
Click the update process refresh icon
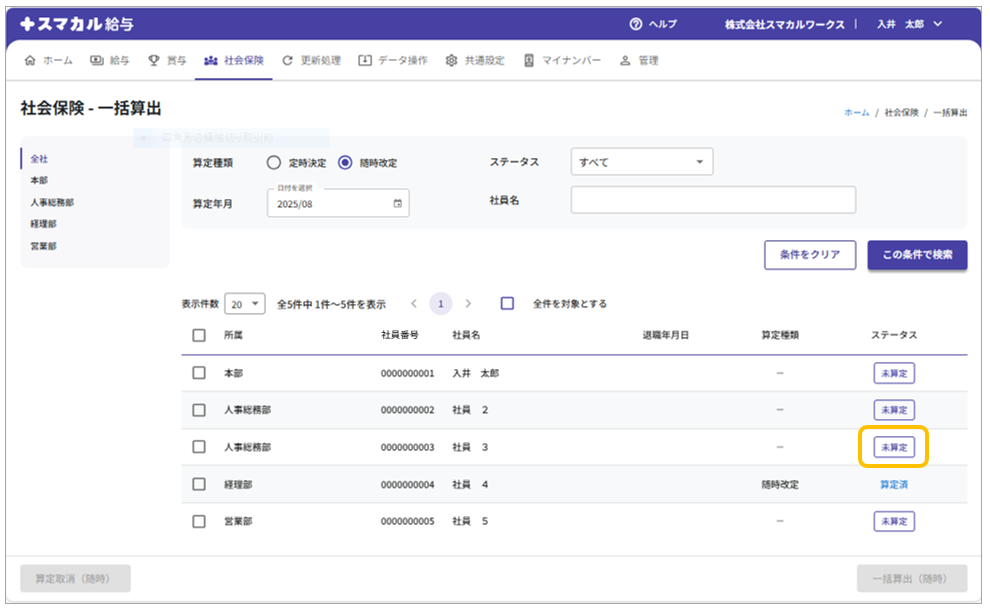(x=288, y=60)
